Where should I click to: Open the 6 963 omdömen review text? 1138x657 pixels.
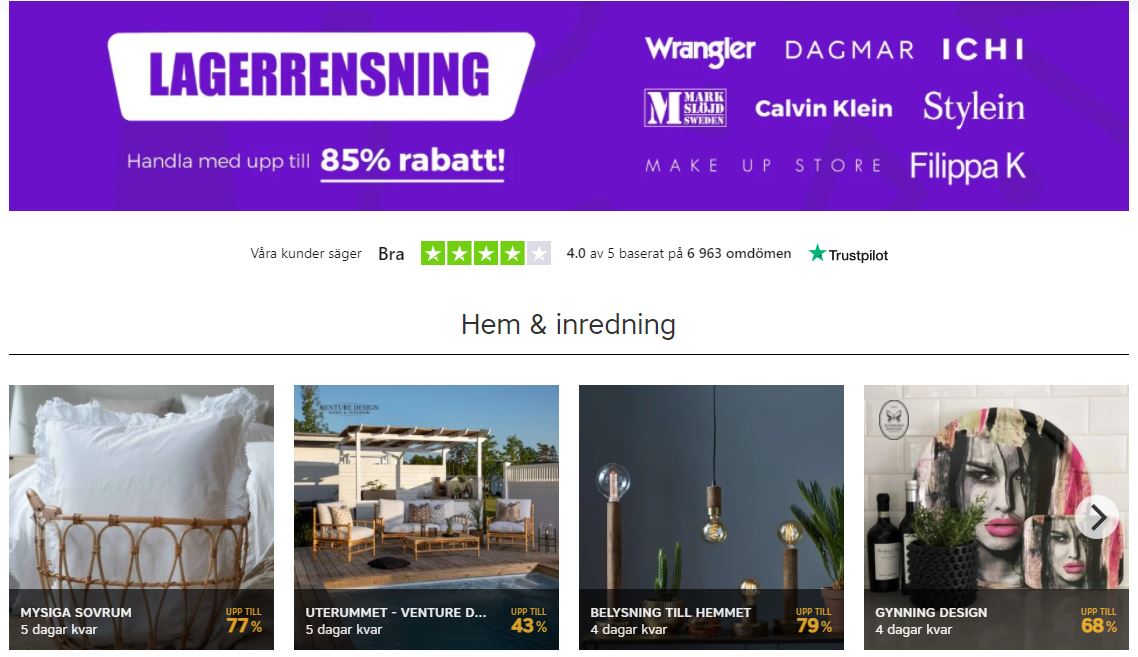(739, 253)
